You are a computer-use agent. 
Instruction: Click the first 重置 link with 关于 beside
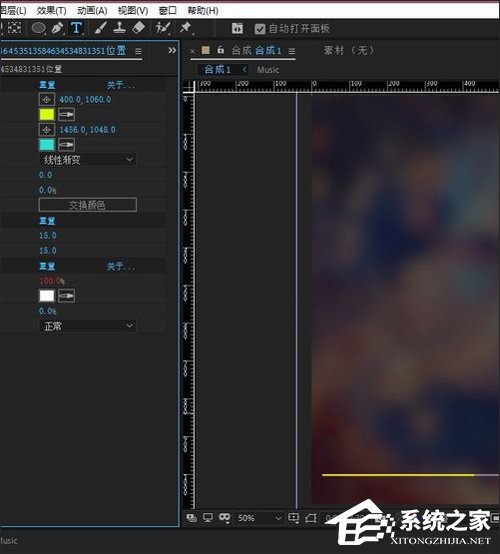(47, 85)
